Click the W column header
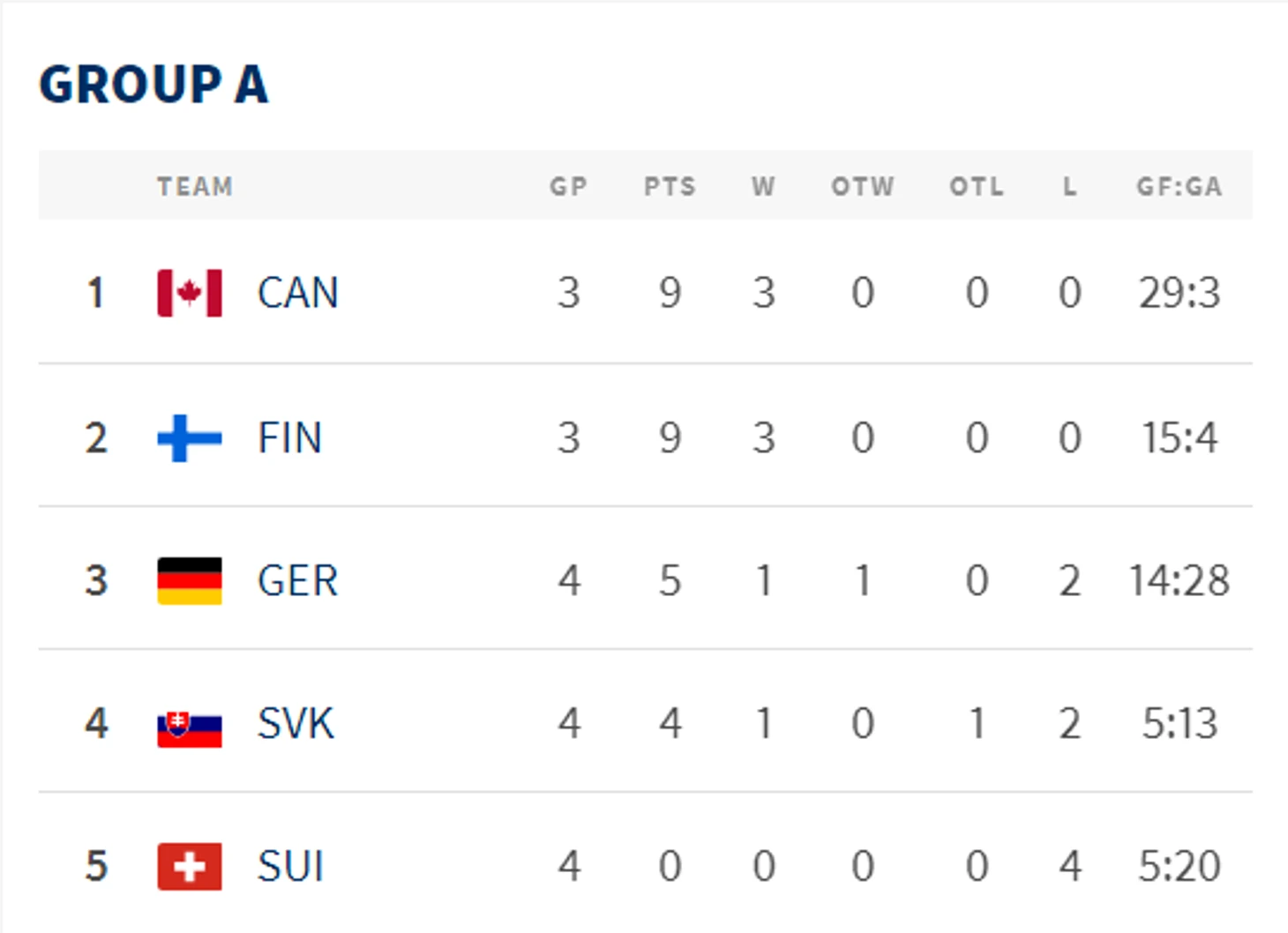1288x933 pixels. click(x=763, y=187)
